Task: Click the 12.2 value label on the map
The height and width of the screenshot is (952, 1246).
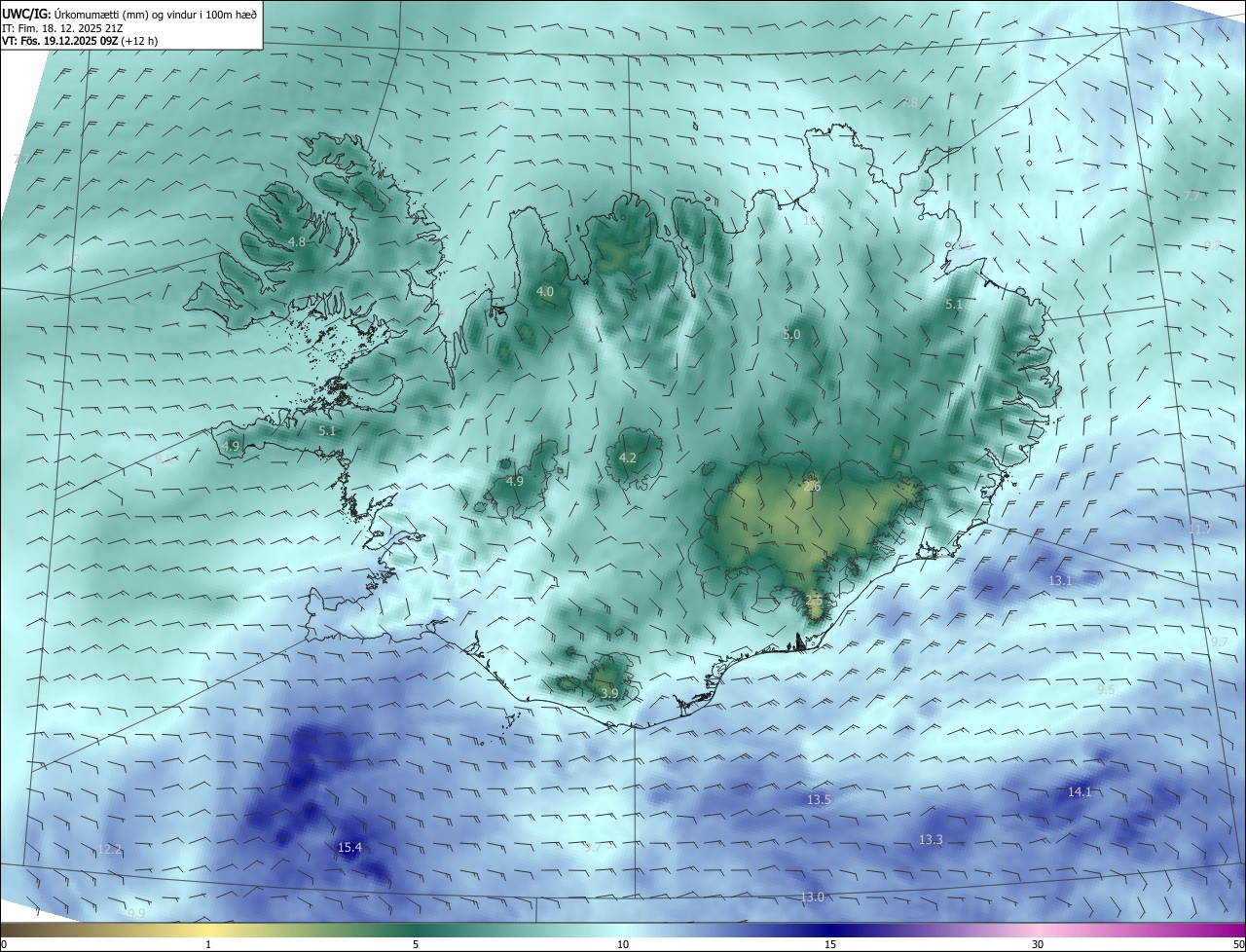Action: pyautogui.click(x=110, y=850)
